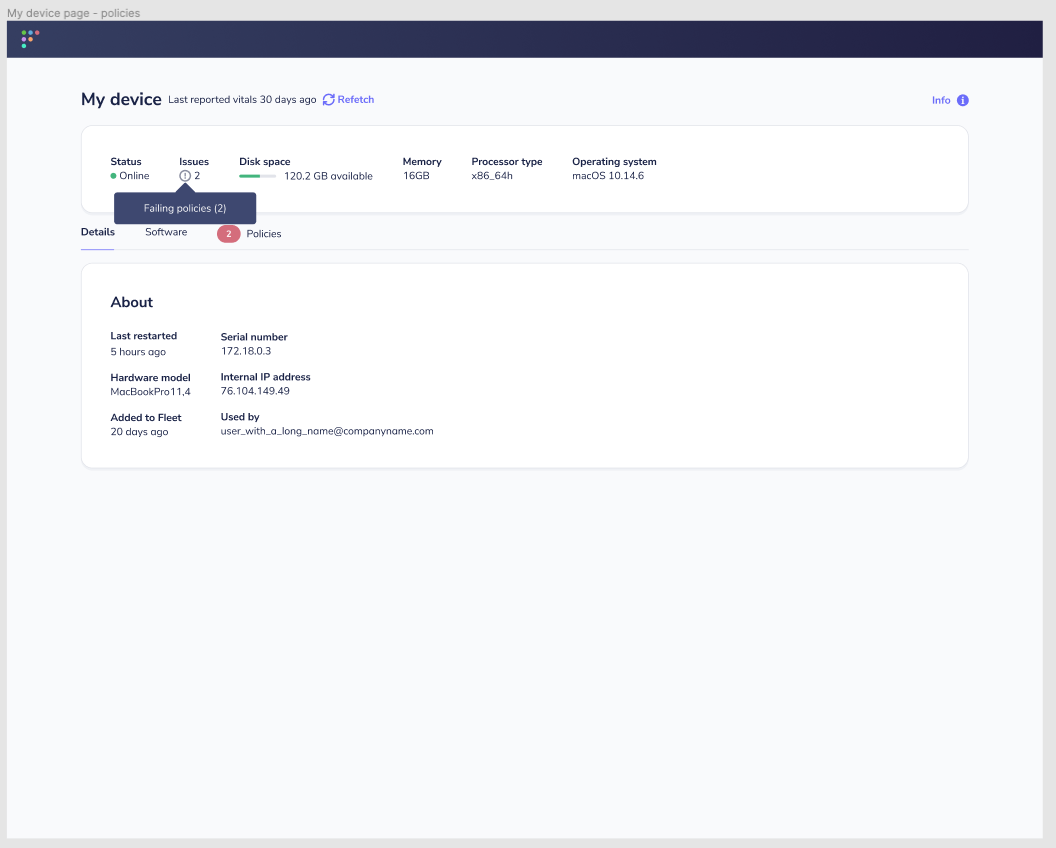Click the green Online status dot

pyautogui.click(x=113, y=175)
